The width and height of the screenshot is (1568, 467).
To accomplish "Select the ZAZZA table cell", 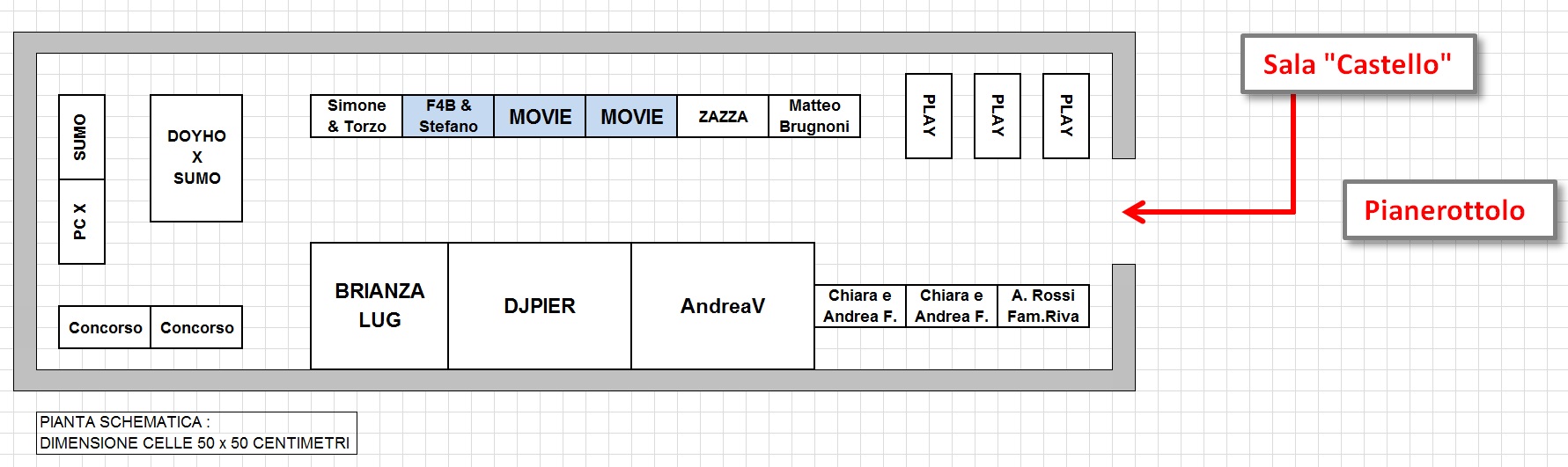I will [x=723, y=116].
